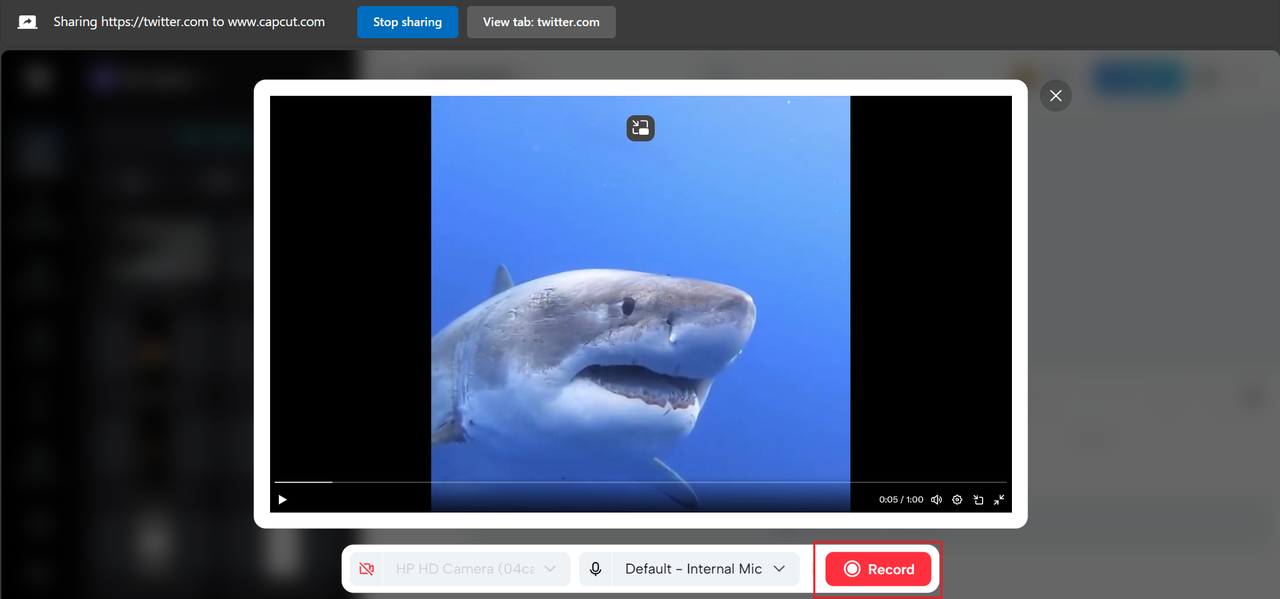Click the tab sharing icon in the top bar
The height and width of the screenshot is (599, 1280).
pyautogui.click(x=28, y=22)
